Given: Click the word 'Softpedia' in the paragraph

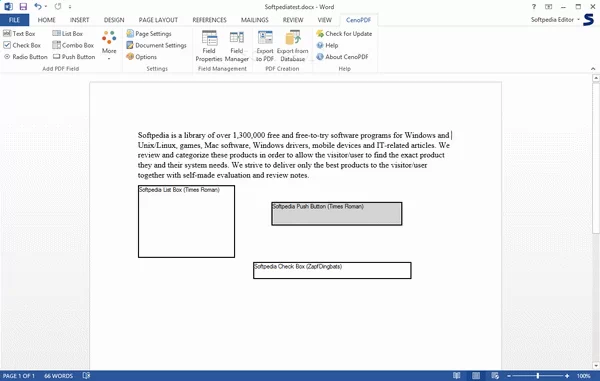Looking at the screenshot, I should (x=153, y=135).
